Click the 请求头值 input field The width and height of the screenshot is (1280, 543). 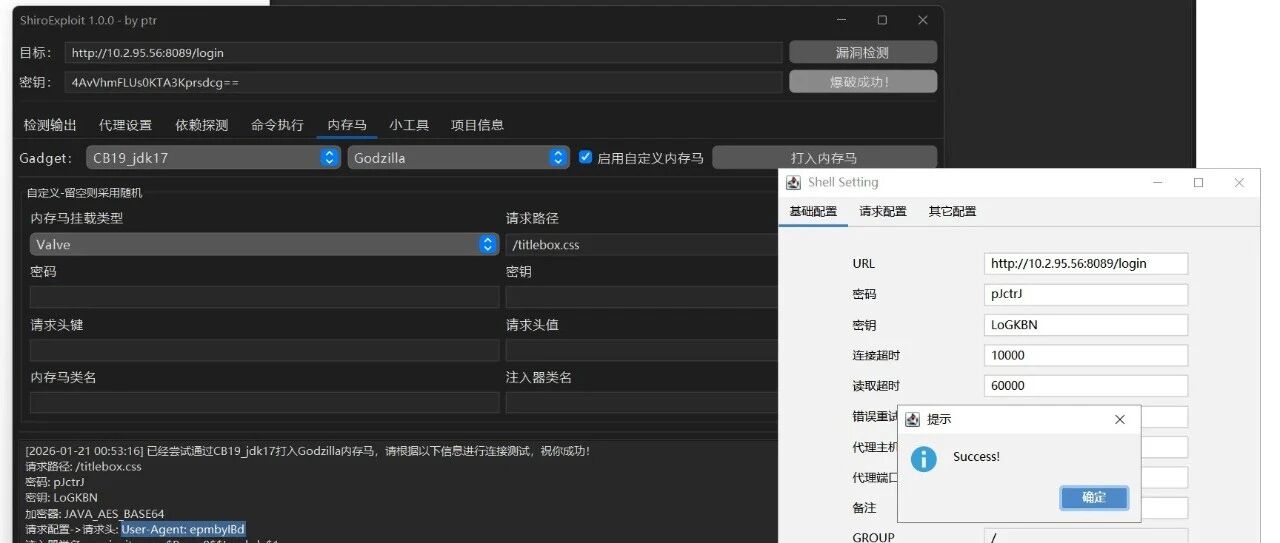(642, 350)
